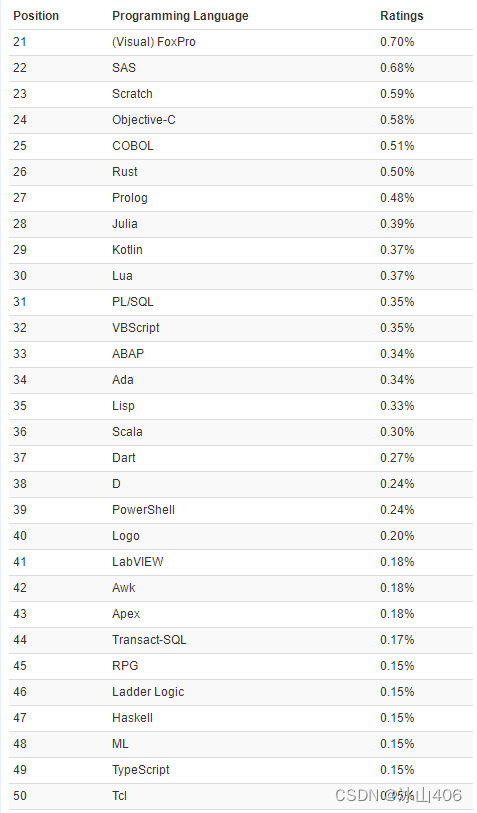Image resolution: width=477 pixels, height=813 pixels.
Task: Click the Position column header
Action: pos(36,16)
